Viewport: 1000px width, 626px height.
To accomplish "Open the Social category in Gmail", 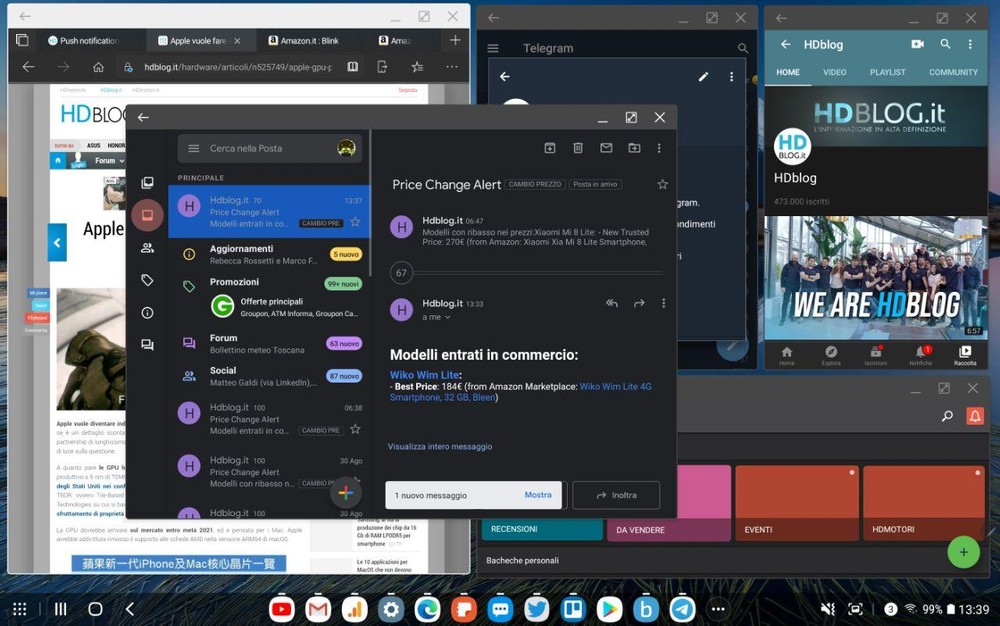I will (x=269, y=376).
